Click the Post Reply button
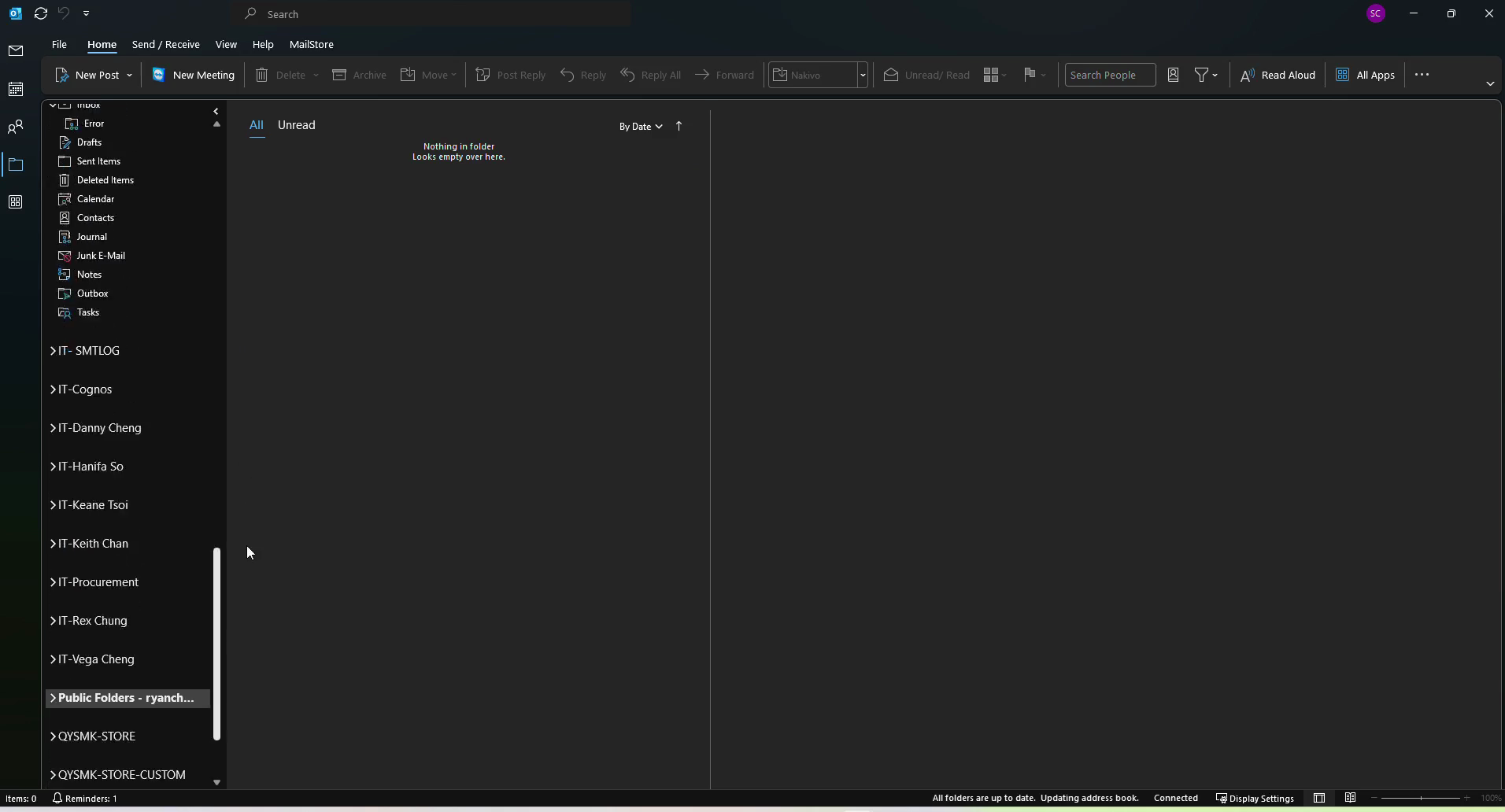This screenshot has width=1505, height=812. coord(511,75)
